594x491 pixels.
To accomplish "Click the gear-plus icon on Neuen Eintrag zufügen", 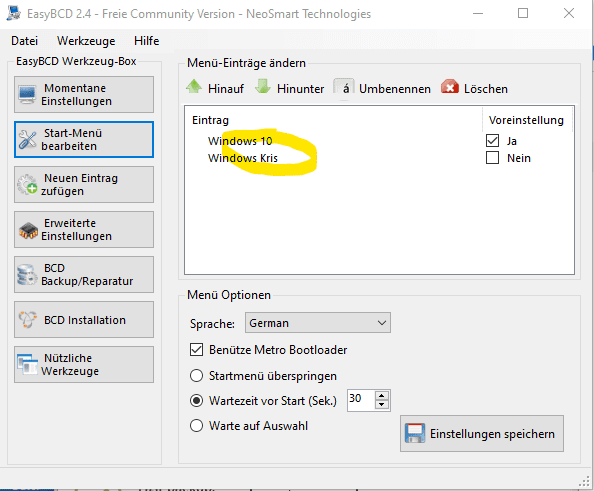I will [27, 185].
